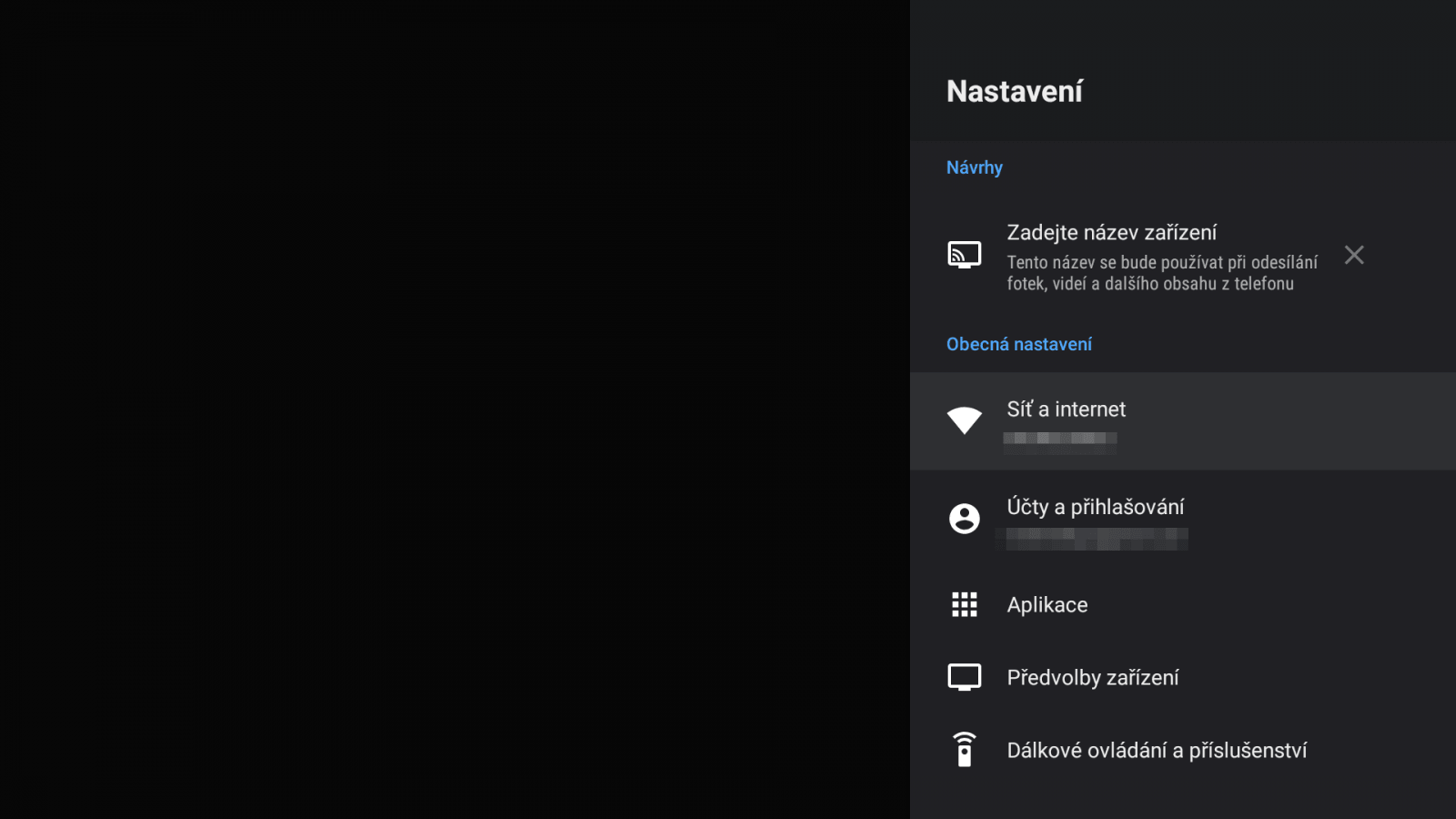Open Dálkové ovládání a příslušenství
Screen dimensions: 1456x819
(1156, 750)
